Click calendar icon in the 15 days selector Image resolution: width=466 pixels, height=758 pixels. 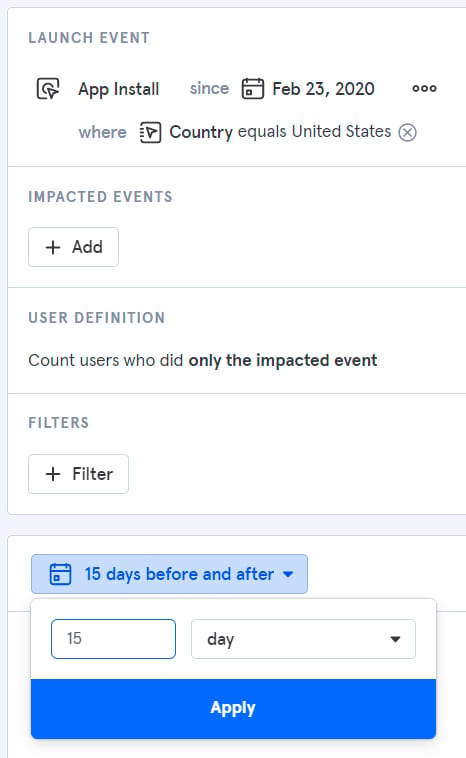point(60,574)
